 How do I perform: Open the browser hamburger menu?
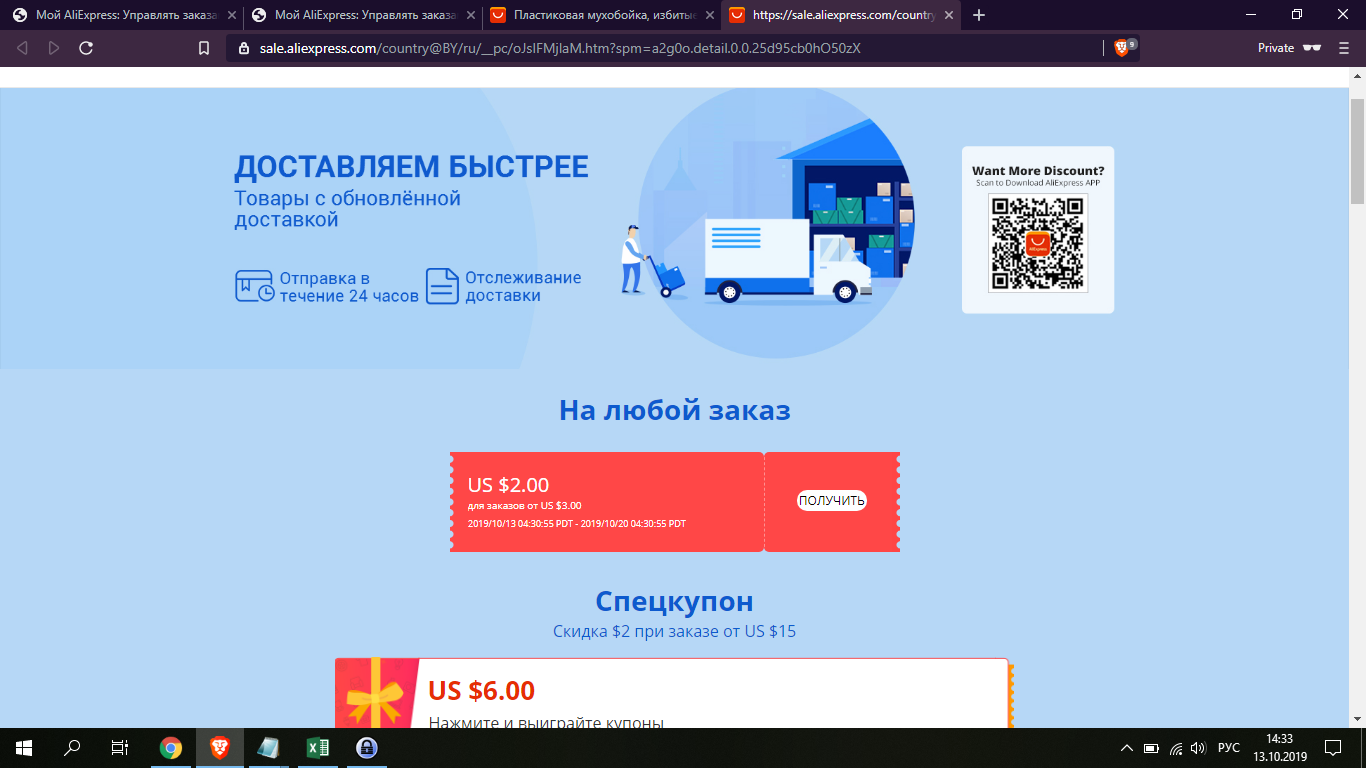[1343, 48]
